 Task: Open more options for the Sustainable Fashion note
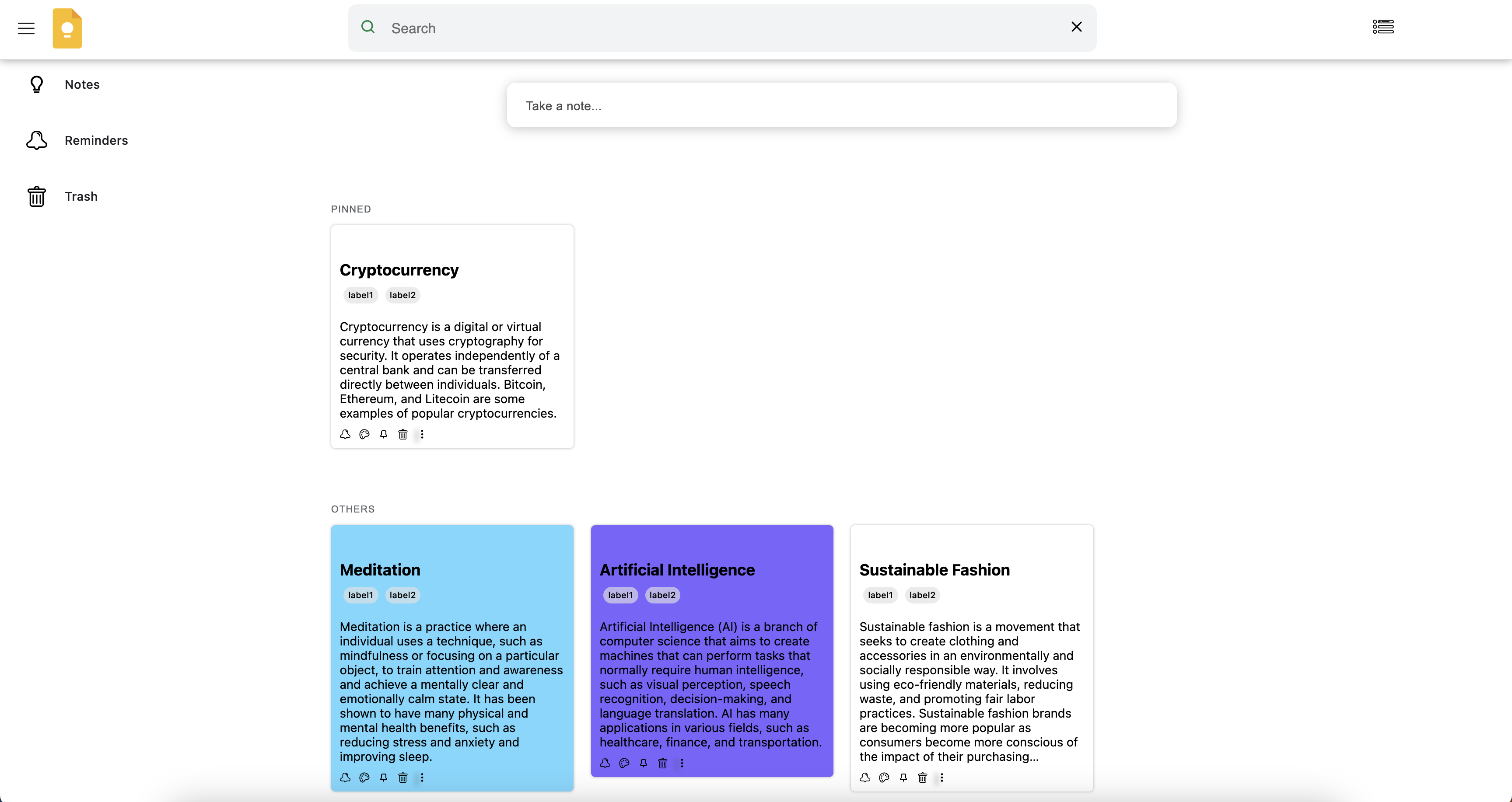941,778
